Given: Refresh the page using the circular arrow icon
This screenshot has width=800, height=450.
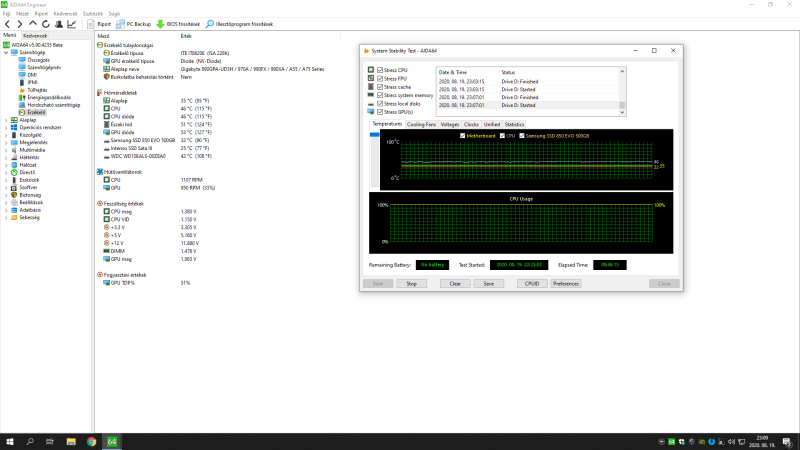Looking at the screenshot, I should [46, 24].
